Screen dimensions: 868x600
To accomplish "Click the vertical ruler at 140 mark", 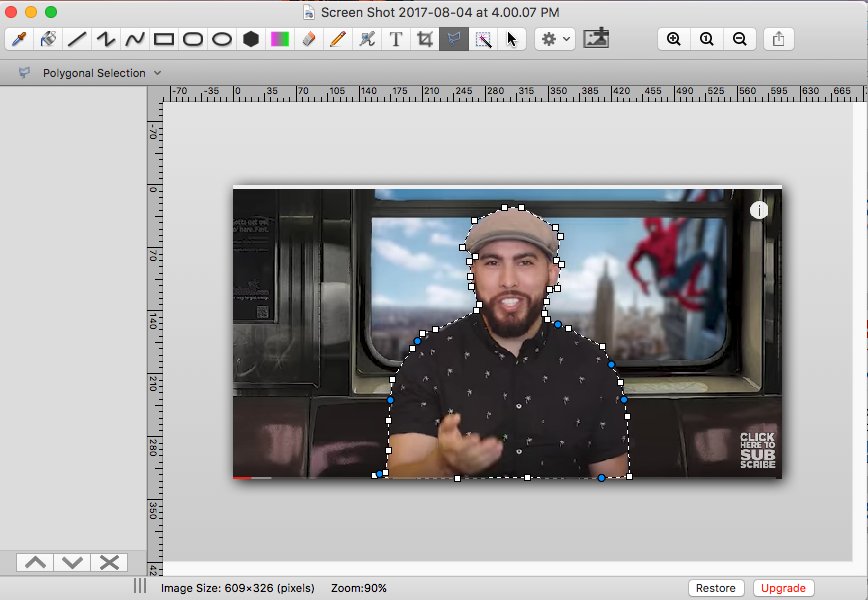I will pos(153,321).
